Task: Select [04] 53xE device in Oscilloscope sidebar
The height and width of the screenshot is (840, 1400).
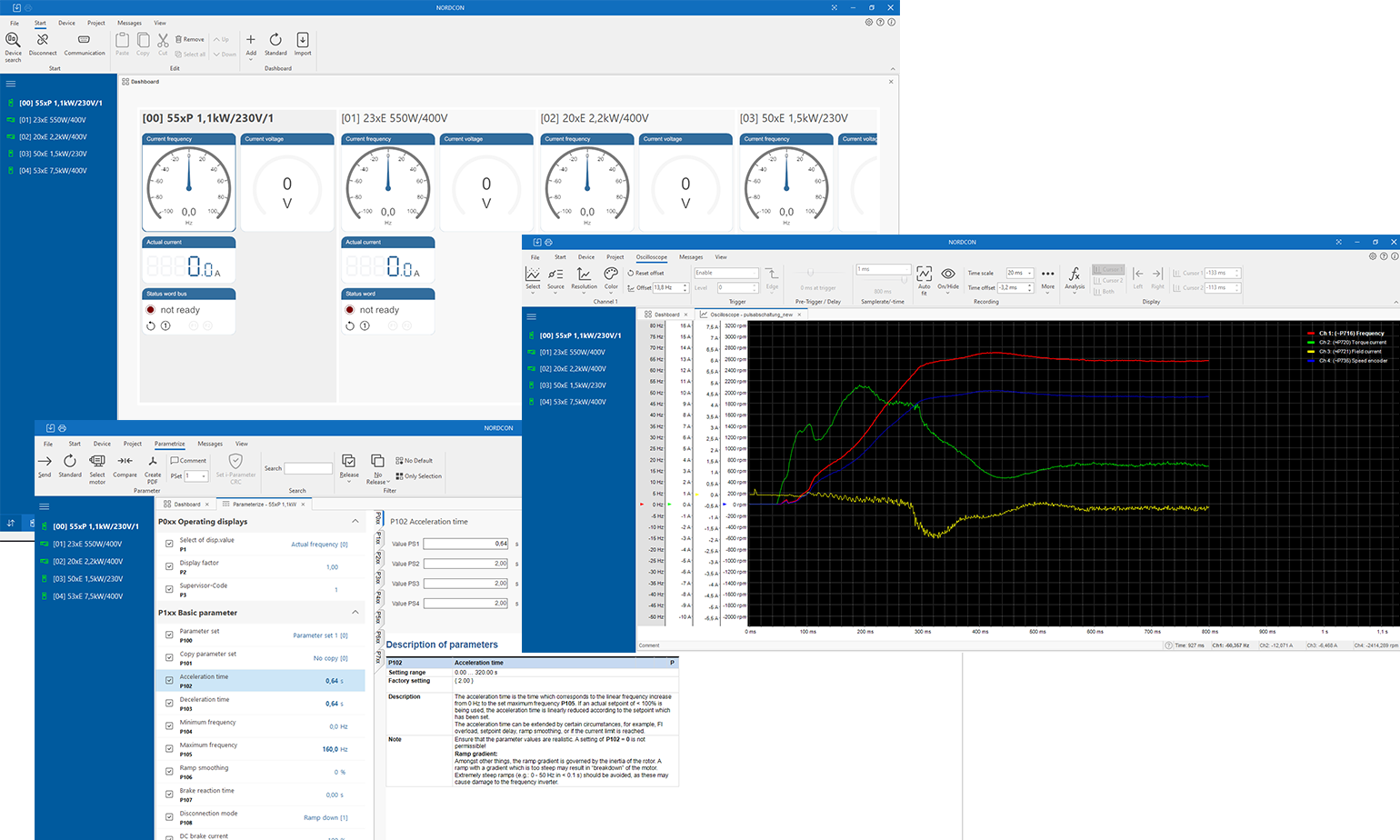Action: coord(573,402)
